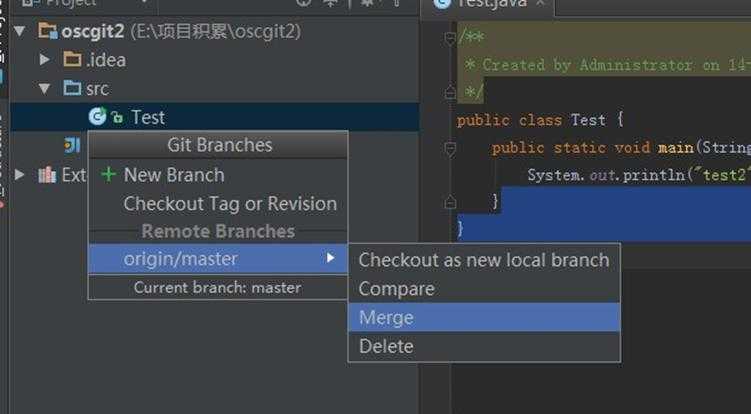This screenshot has width=751, height=414.
Task: Fold the main method in the gutter
Action: point(450,150)
